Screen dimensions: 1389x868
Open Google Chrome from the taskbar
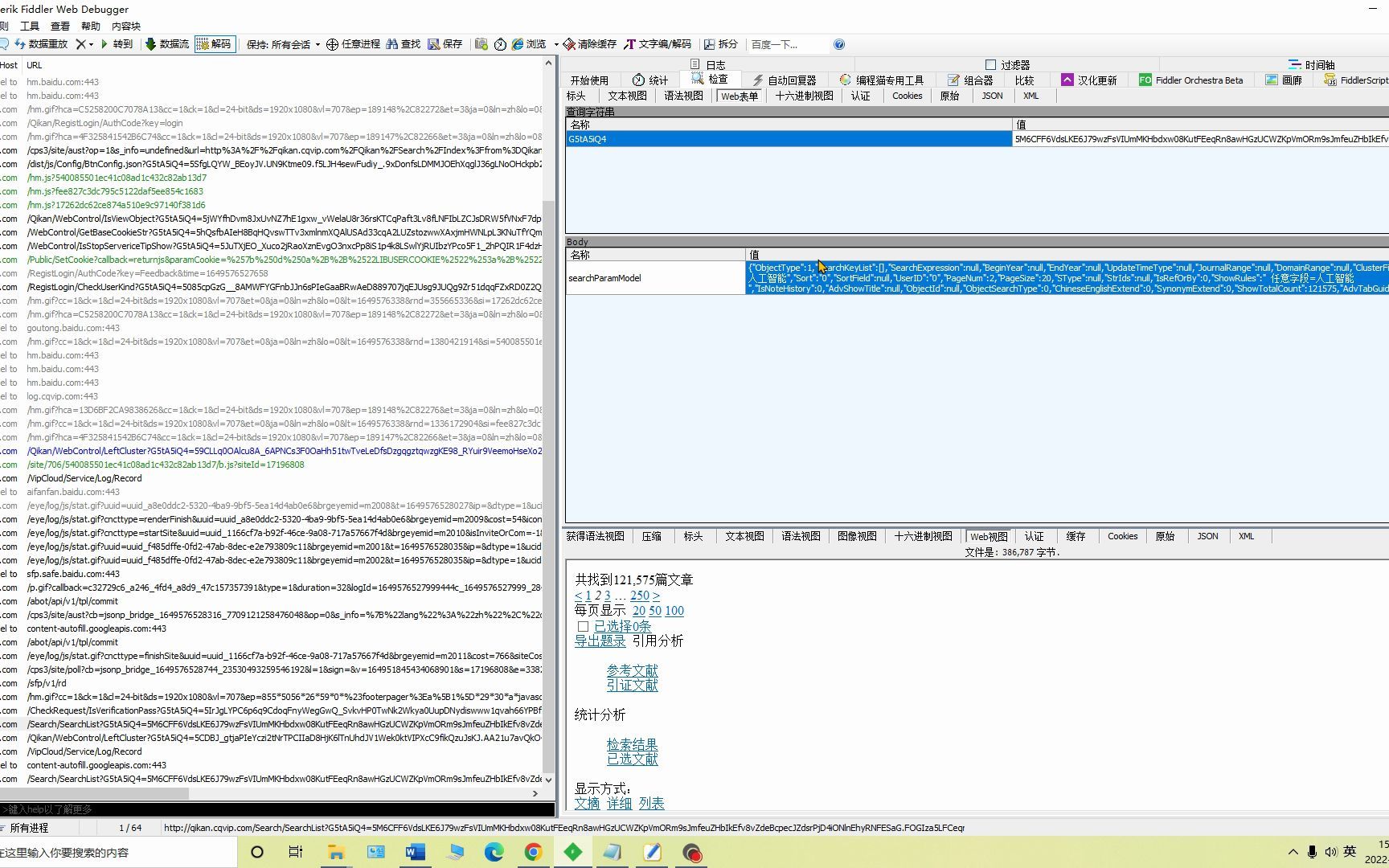click(533, 852)
